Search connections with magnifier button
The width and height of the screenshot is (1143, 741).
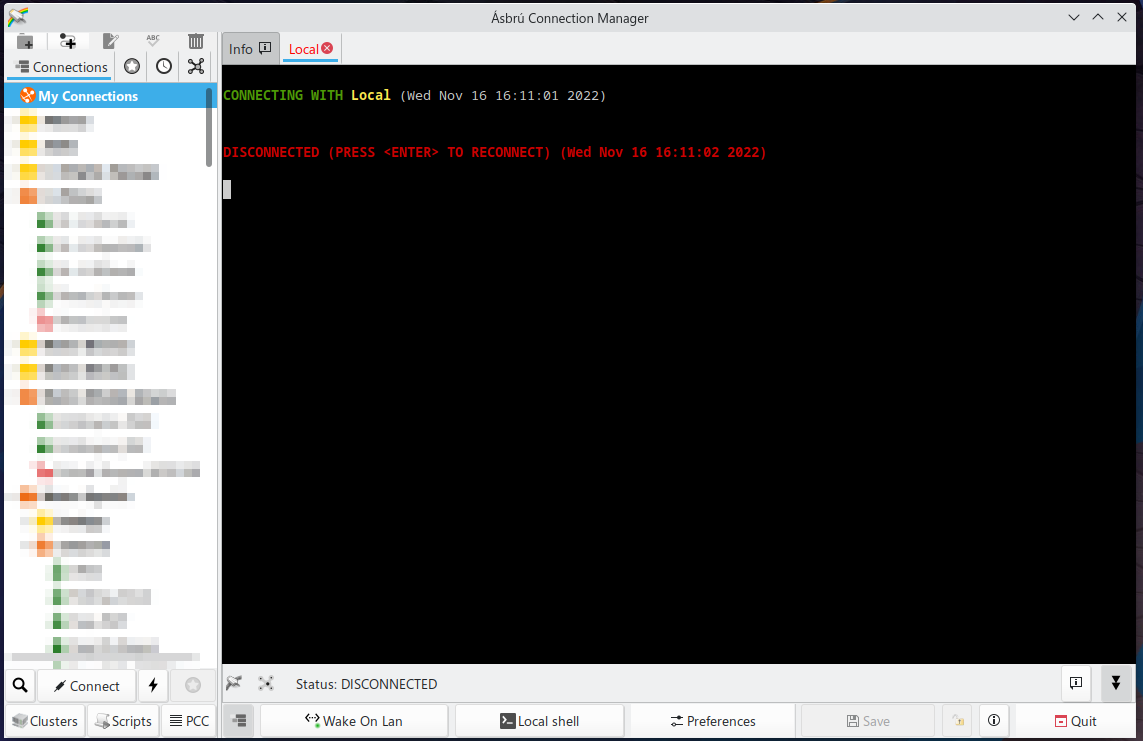coord(20,686)
